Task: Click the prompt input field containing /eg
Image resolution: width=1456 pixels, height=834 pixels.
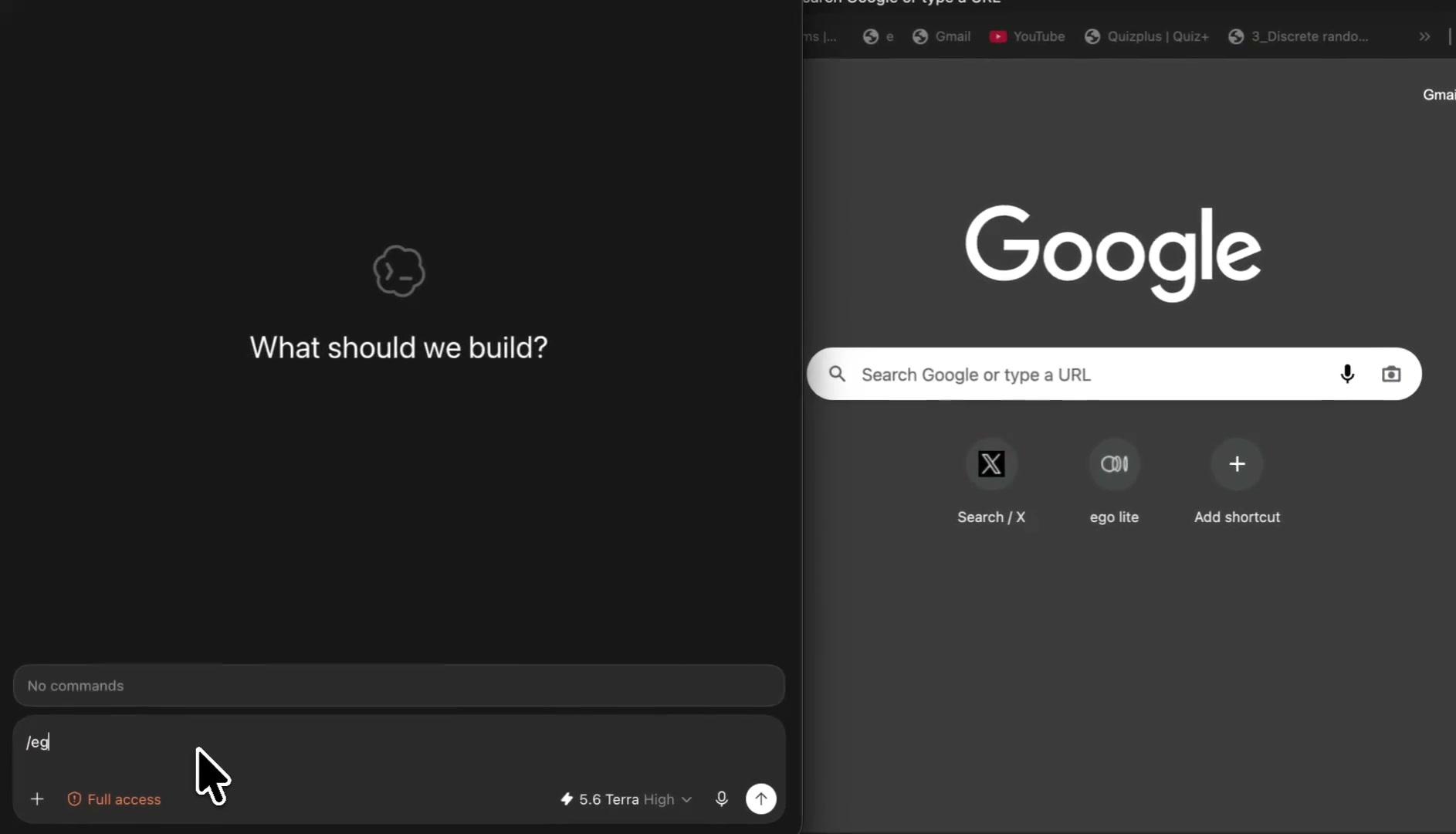Action: pos(399,743)
